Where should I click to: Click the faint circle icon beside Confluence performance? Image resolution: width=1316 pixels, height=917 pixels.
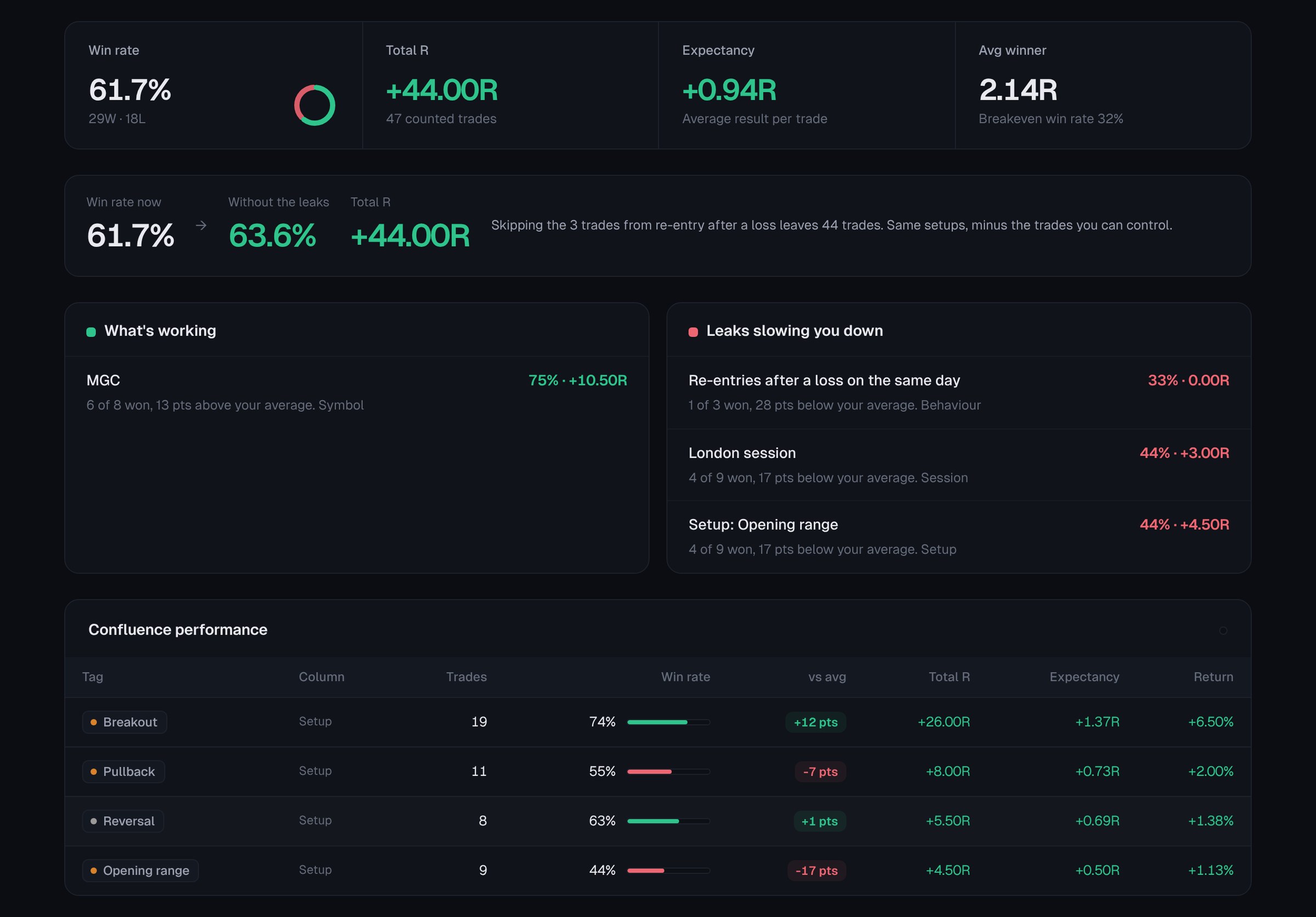[x=1223, y=631]
